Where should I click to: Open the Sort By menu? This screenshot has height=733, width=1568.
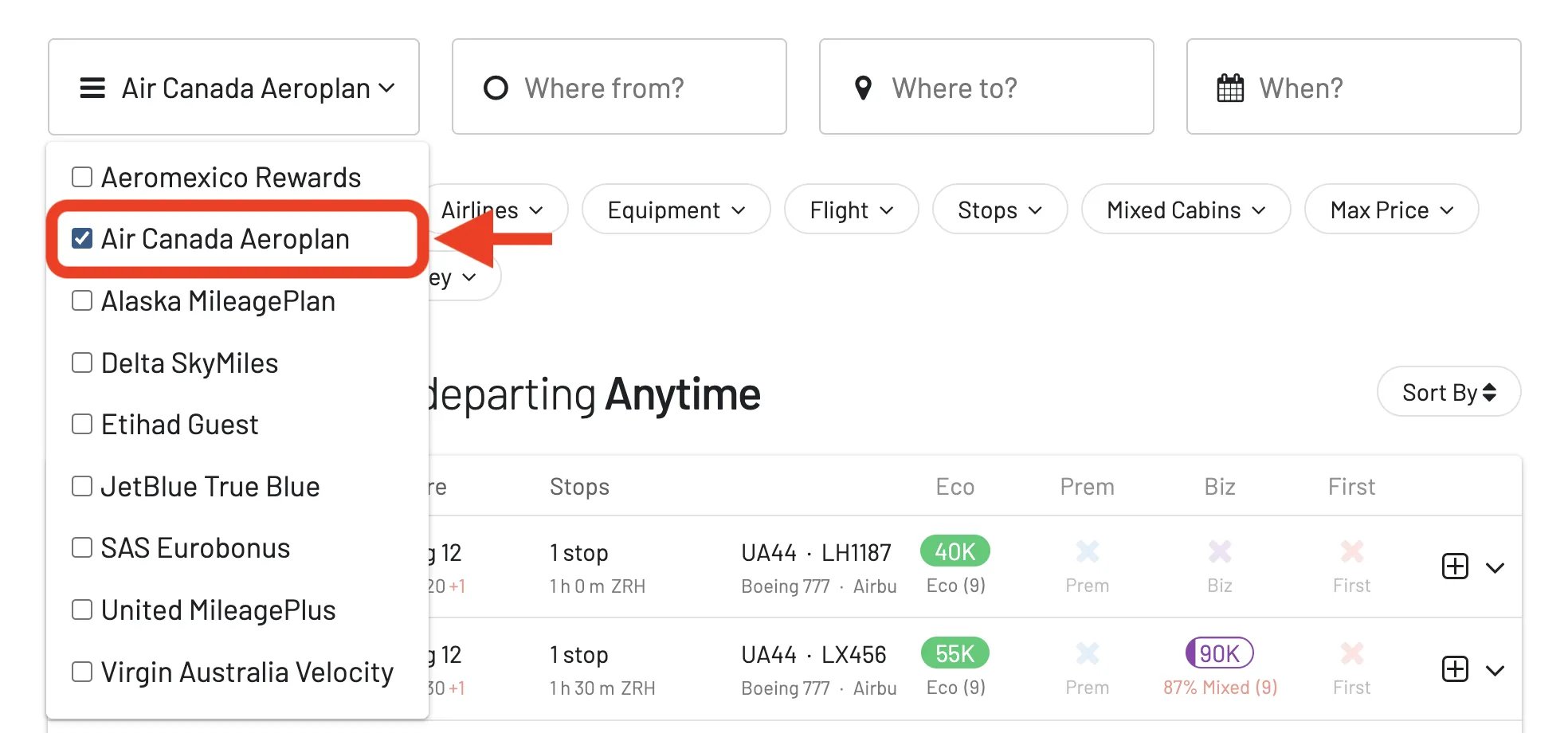coord(1449,391)
